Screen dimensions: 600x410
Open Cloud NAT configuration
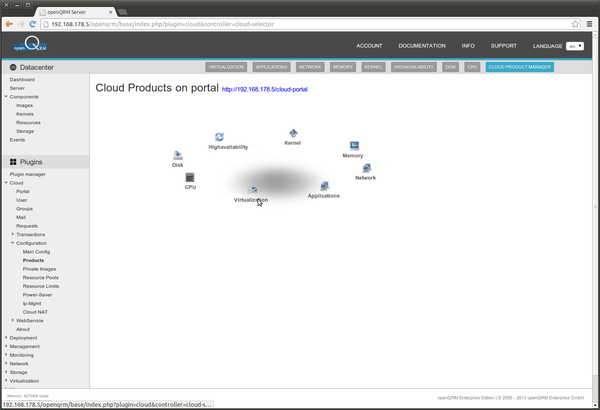point(35,312)
